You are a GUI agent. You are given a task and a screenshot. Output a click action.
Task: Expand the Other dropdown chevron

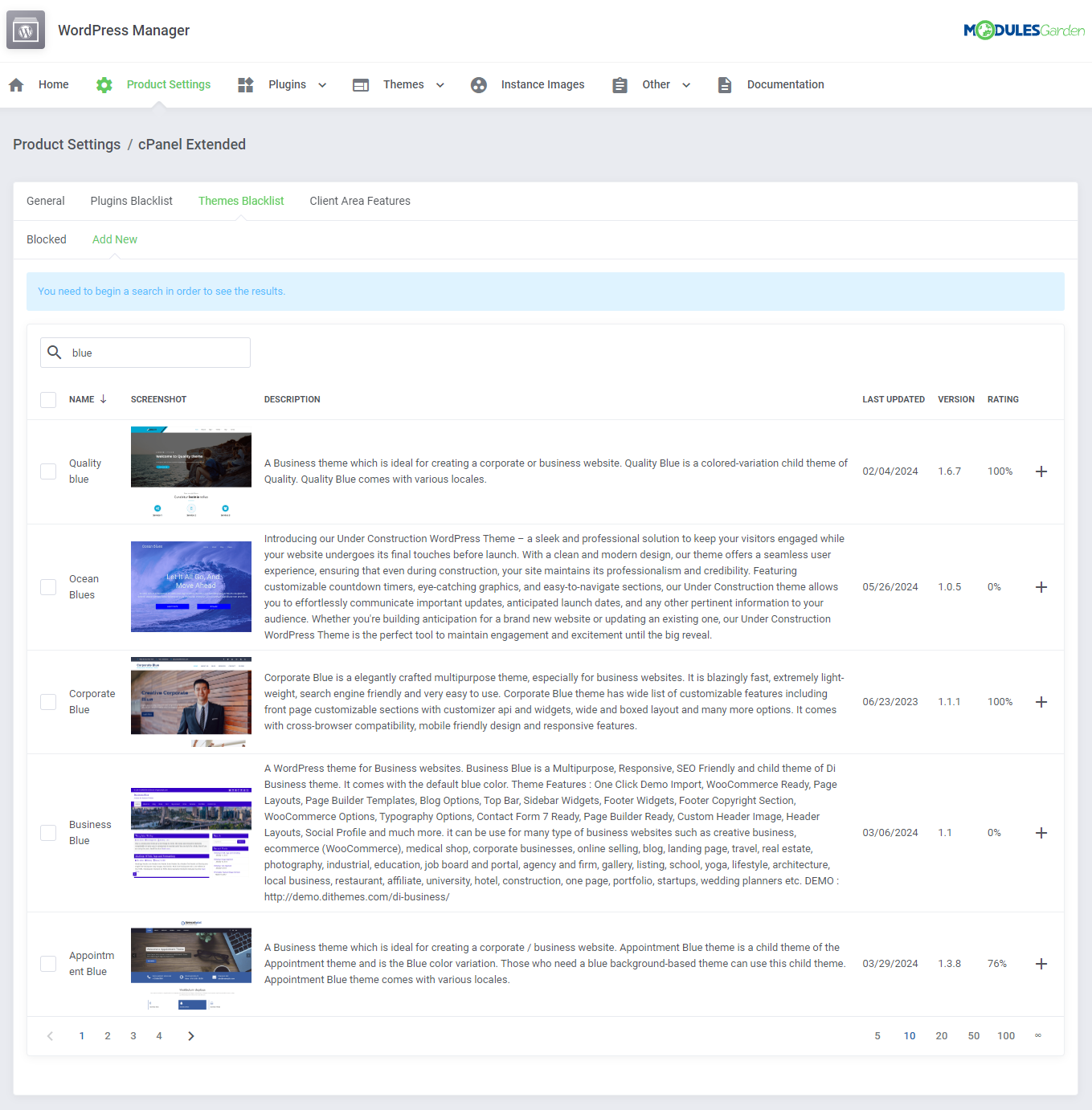(x=686, y=84)
